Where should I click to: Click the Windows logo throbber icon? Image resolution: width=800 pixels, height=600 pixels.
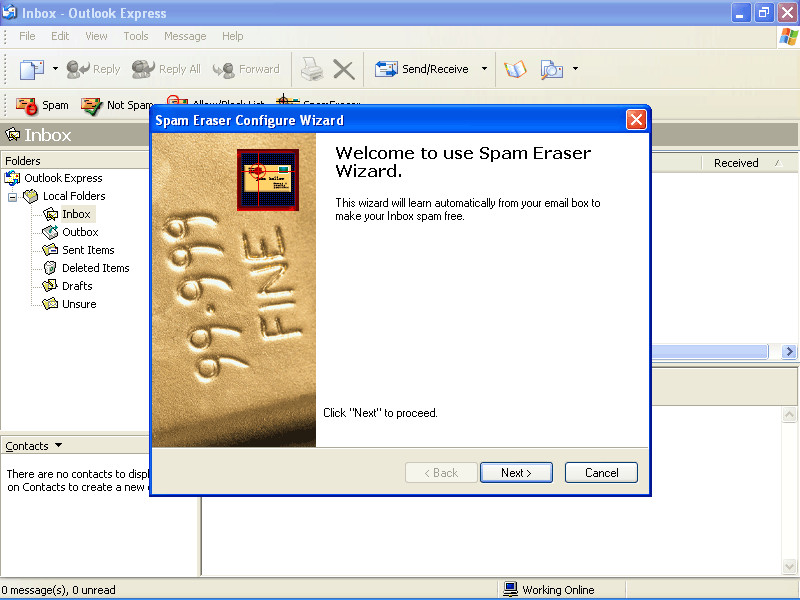[x=788, y=37]
